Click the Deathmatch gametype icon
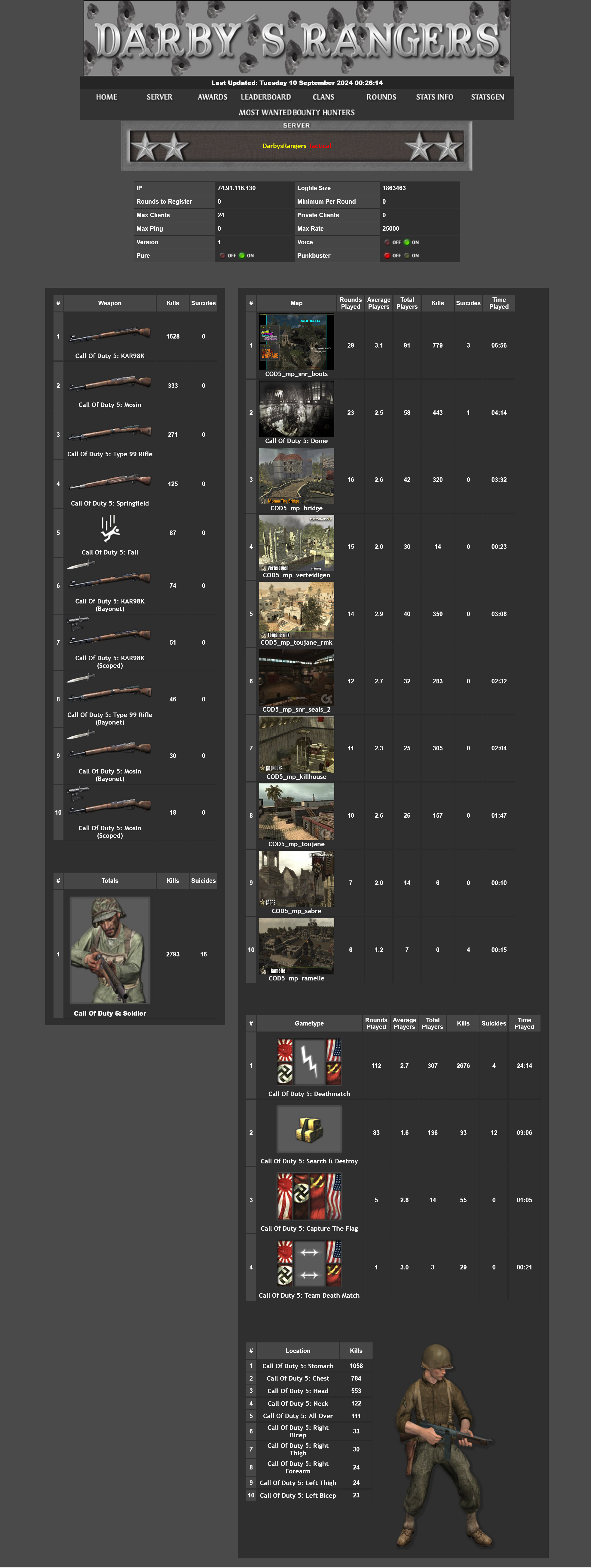 pos(310,1062)
